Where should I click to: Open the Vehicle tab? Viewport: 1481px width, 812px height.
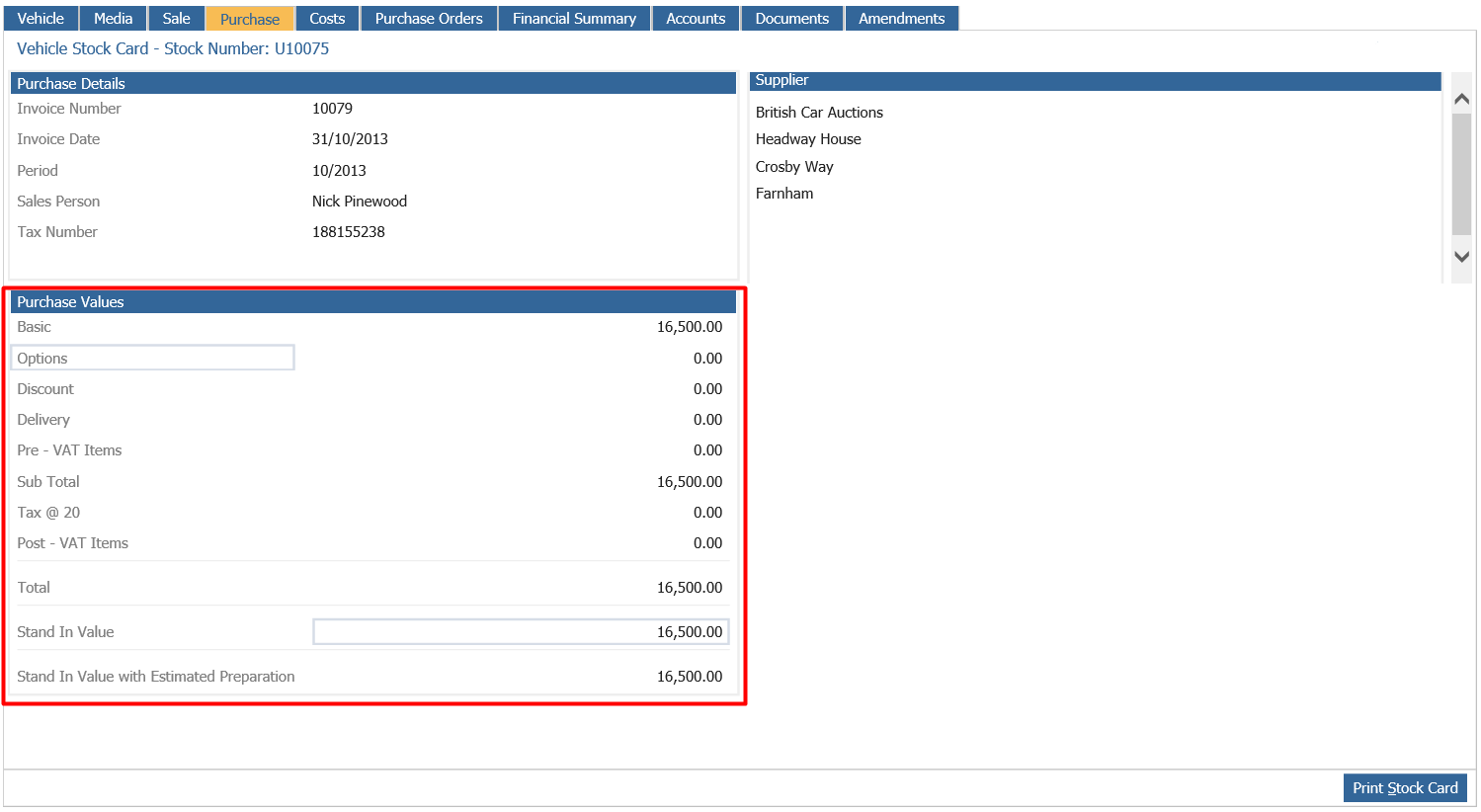tap(41, 19)
